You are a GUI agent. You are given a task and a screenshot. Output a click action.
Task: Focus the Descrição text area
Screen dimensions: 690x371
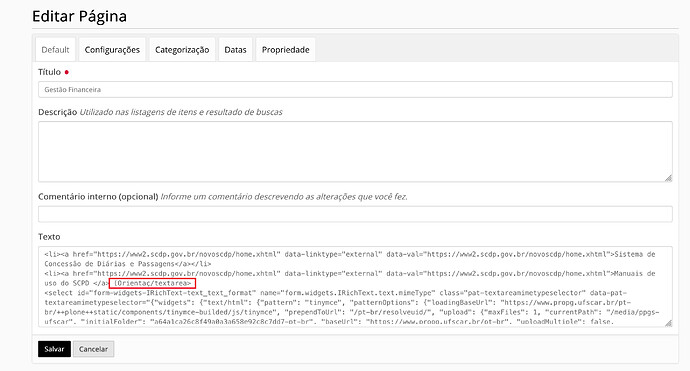pos(355,151)
